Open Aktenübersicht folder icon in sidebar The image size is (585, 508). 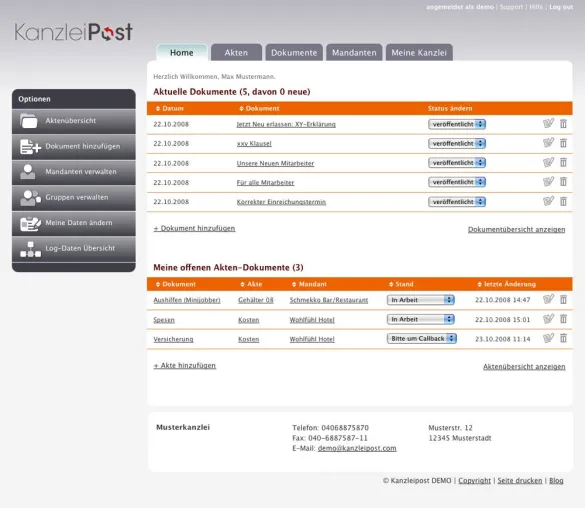[29, 121]
